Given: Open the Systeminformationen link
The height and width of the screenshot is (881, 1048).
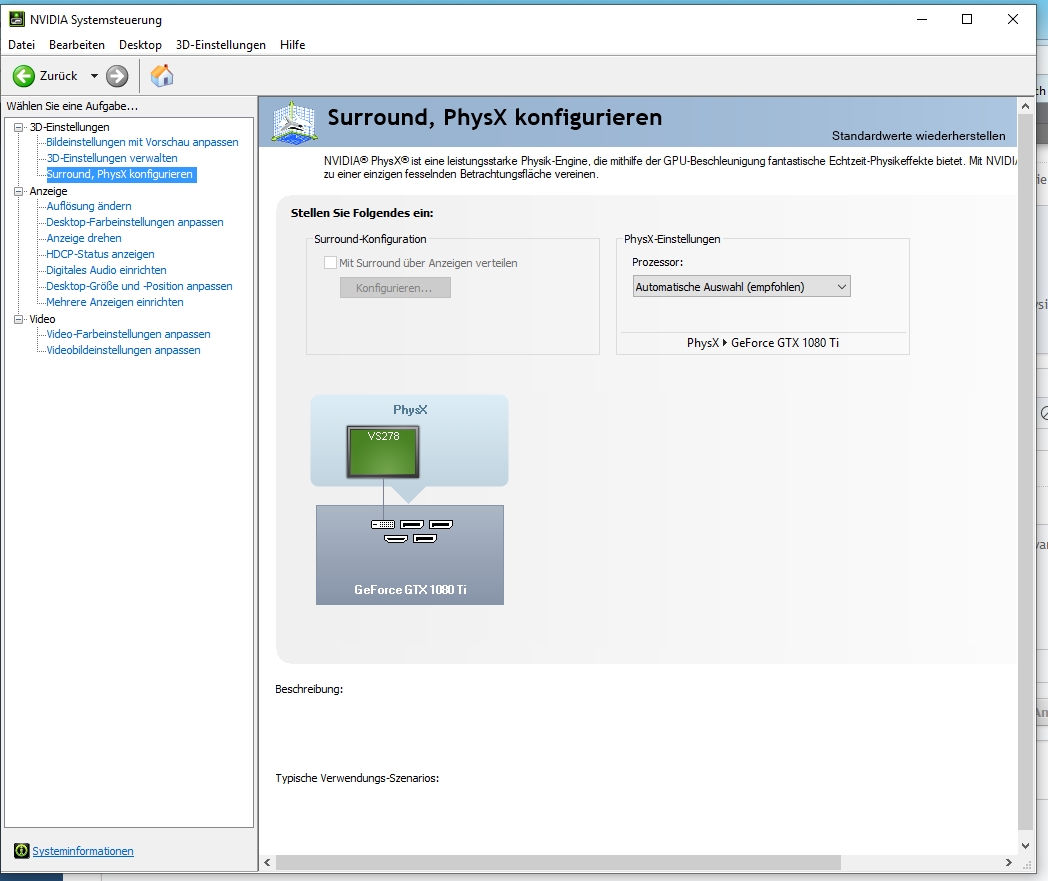Looking at the screenshot, I should click(x=83, y=851).
